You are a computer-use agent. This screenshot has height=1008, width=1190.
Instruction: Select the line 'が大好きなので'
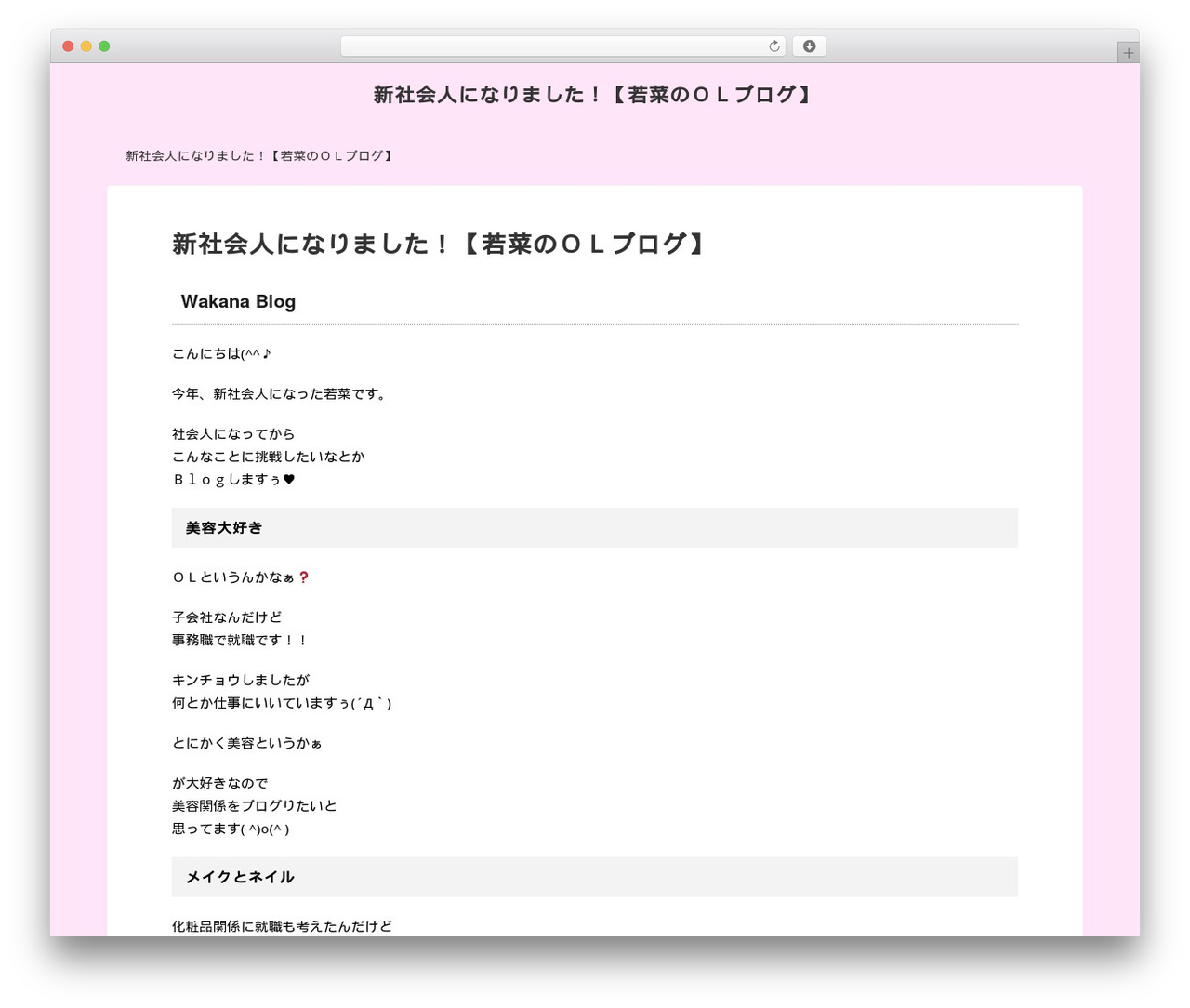coord(220,784)
